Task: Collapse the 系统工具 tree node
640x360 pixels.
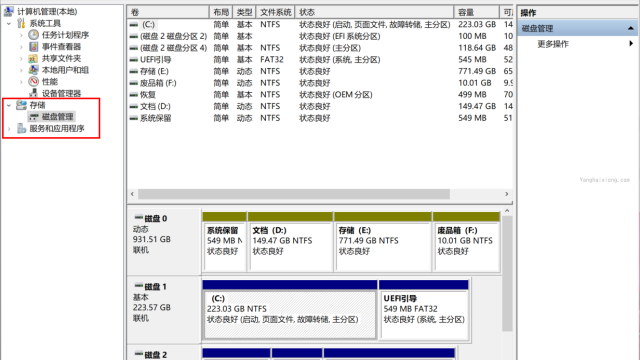Action: 9,24
